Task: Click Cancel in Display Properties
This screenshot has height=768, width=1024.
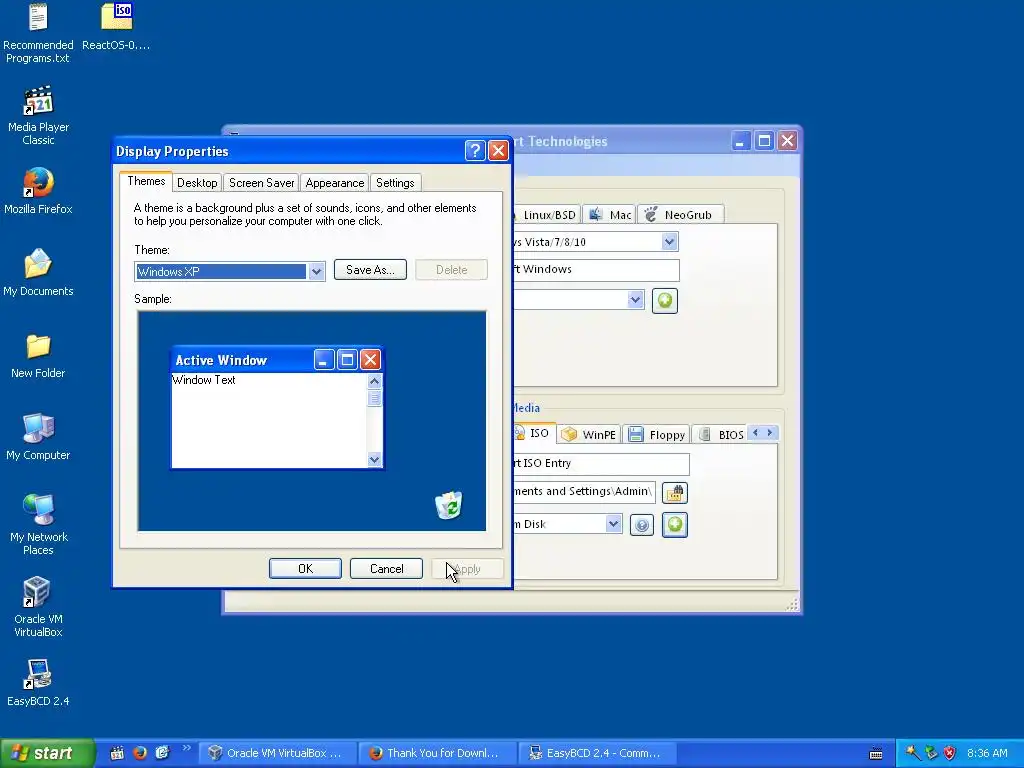Action: tap(386, 568)
